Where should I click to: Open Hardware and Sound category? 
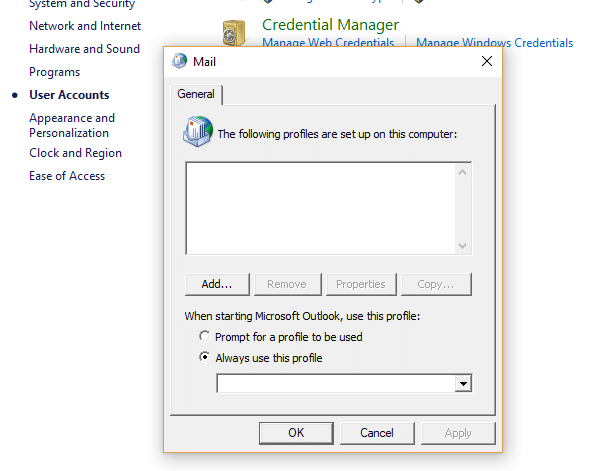pos(84,49)
